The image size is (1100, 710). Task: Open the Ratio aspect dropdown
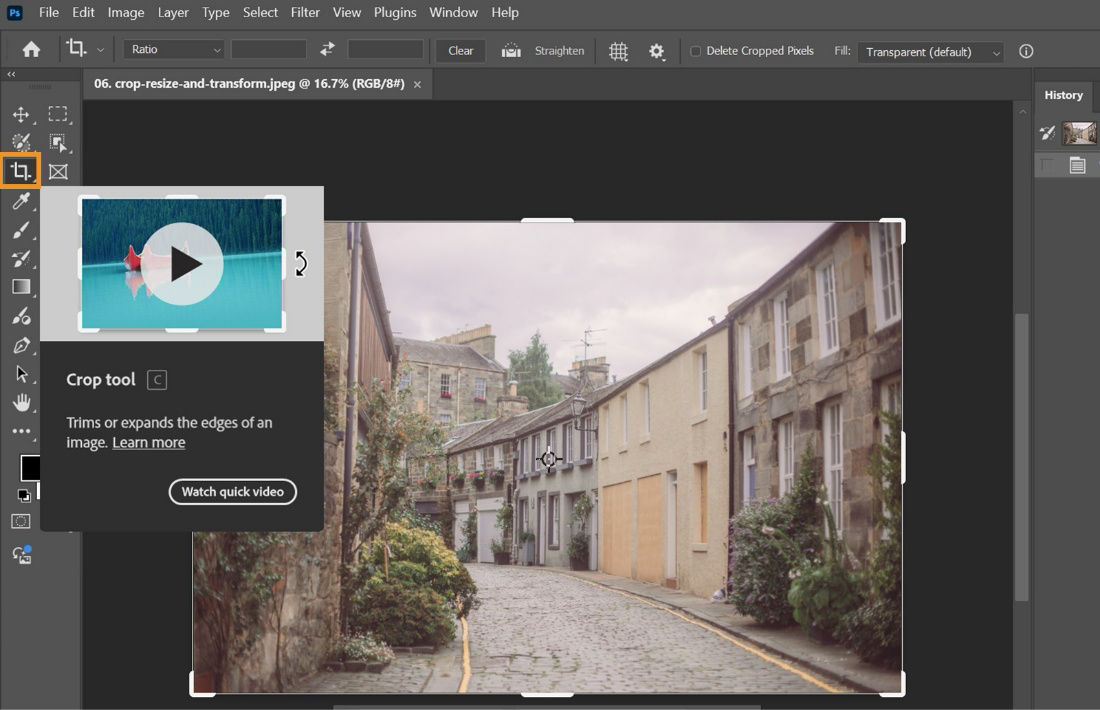(172, 49)
